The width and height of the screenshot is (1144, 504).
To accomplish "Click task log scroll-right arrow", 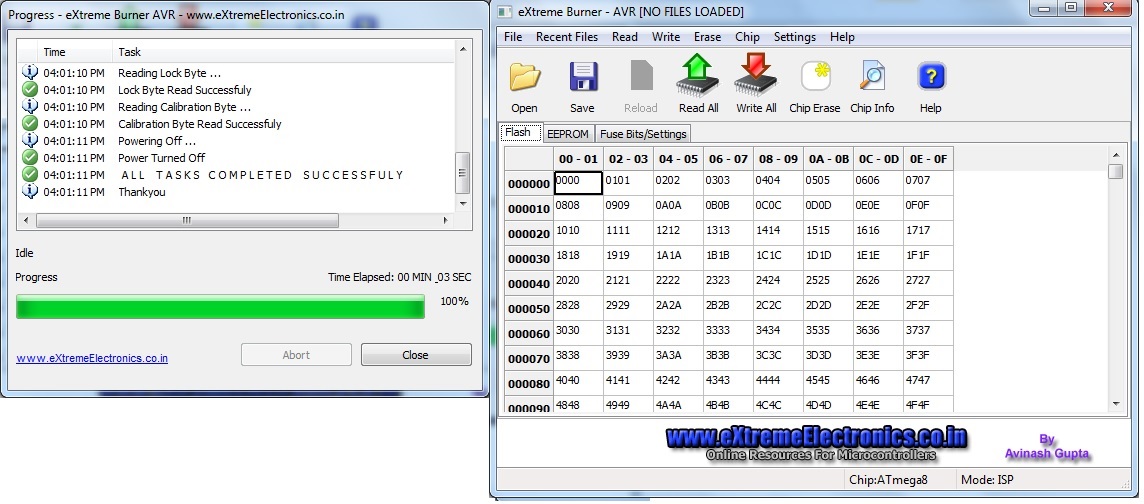I will tap(447, 220).
